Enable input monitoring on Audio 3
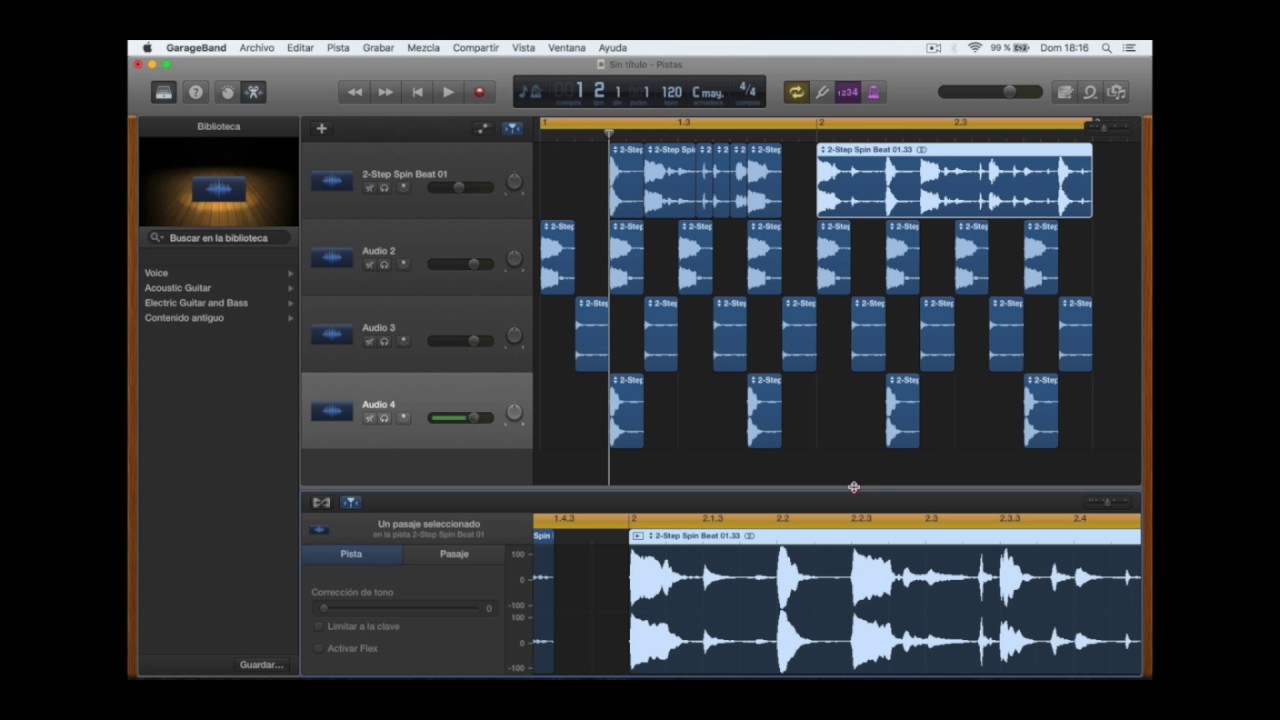This screenshot has height=720, width=1280. tap(403, 342)
